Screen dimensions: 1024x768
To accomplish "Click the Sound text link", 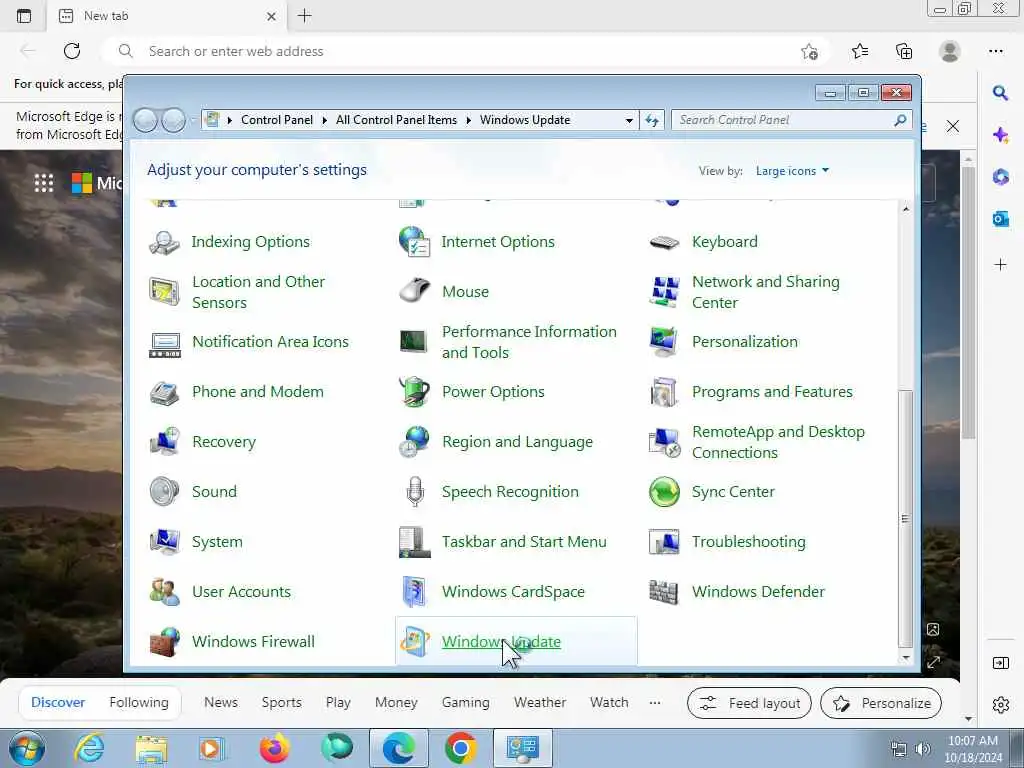I will [214, 492].
